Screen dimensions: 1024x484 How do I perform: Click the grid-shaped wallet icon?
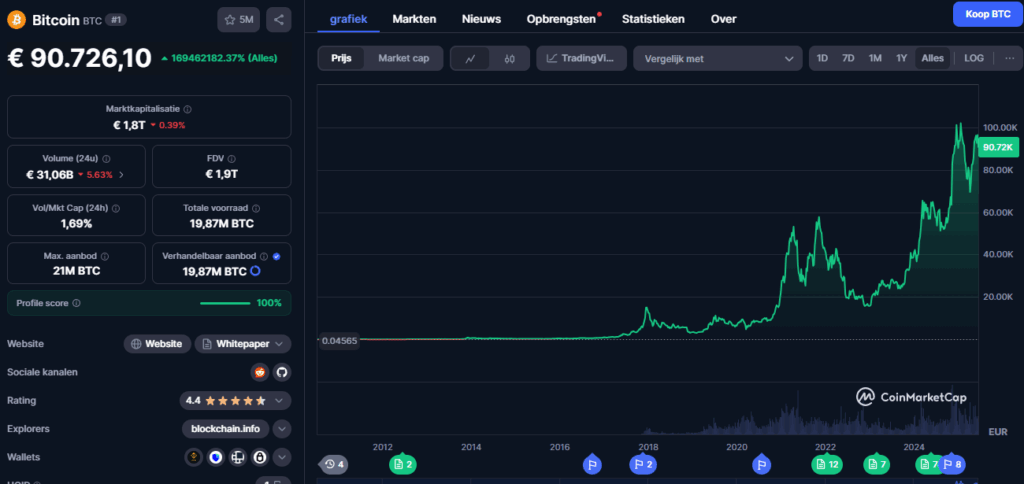click(x=238, y=457)
